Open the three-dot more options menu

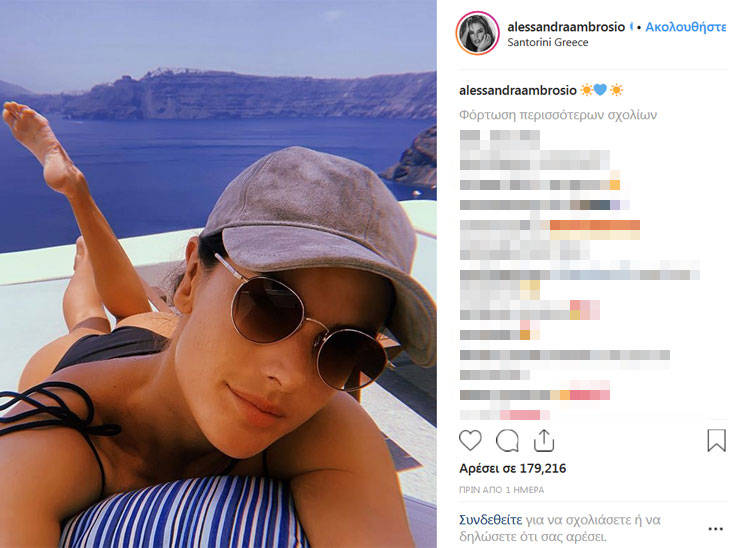click(715, 529)
